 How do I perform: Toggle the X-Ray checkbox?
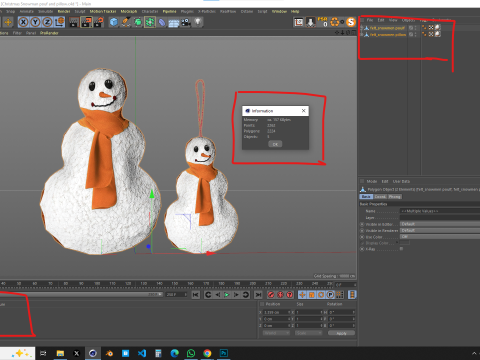click(401, 249)
